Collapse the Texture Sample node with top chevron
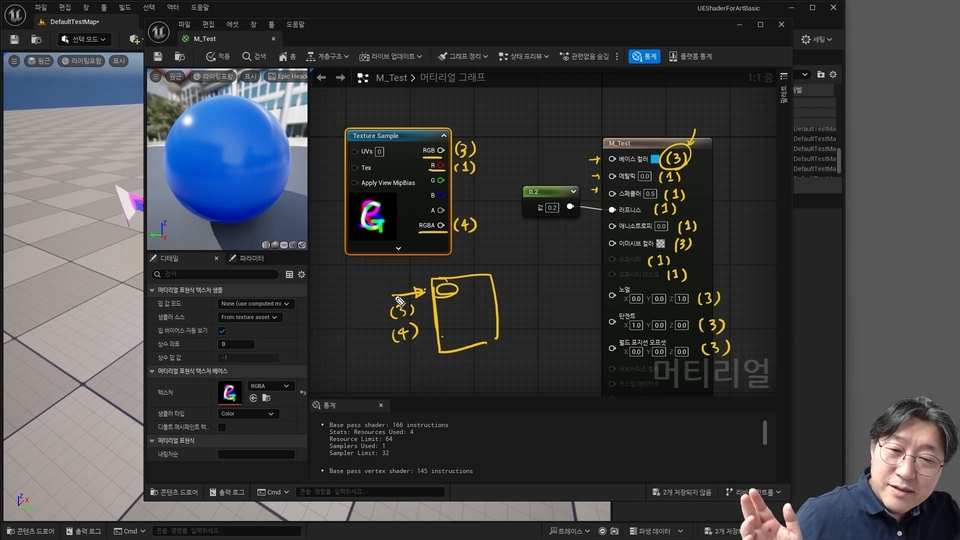This screenshot has width=960, height=540. (x=442, y=135)
